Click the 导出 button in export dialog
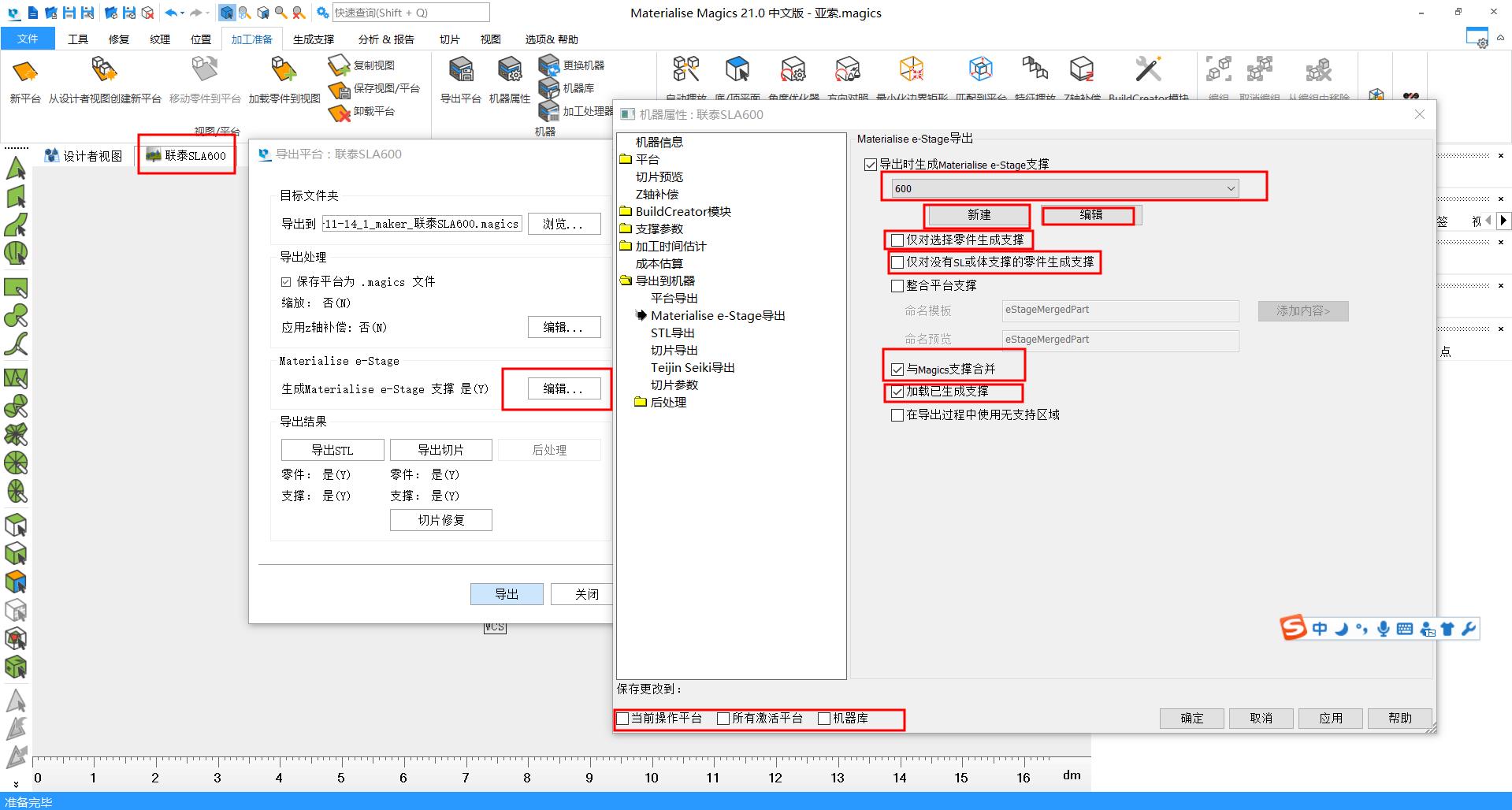Screen dimensions: 1512x810 click(506, 594)
